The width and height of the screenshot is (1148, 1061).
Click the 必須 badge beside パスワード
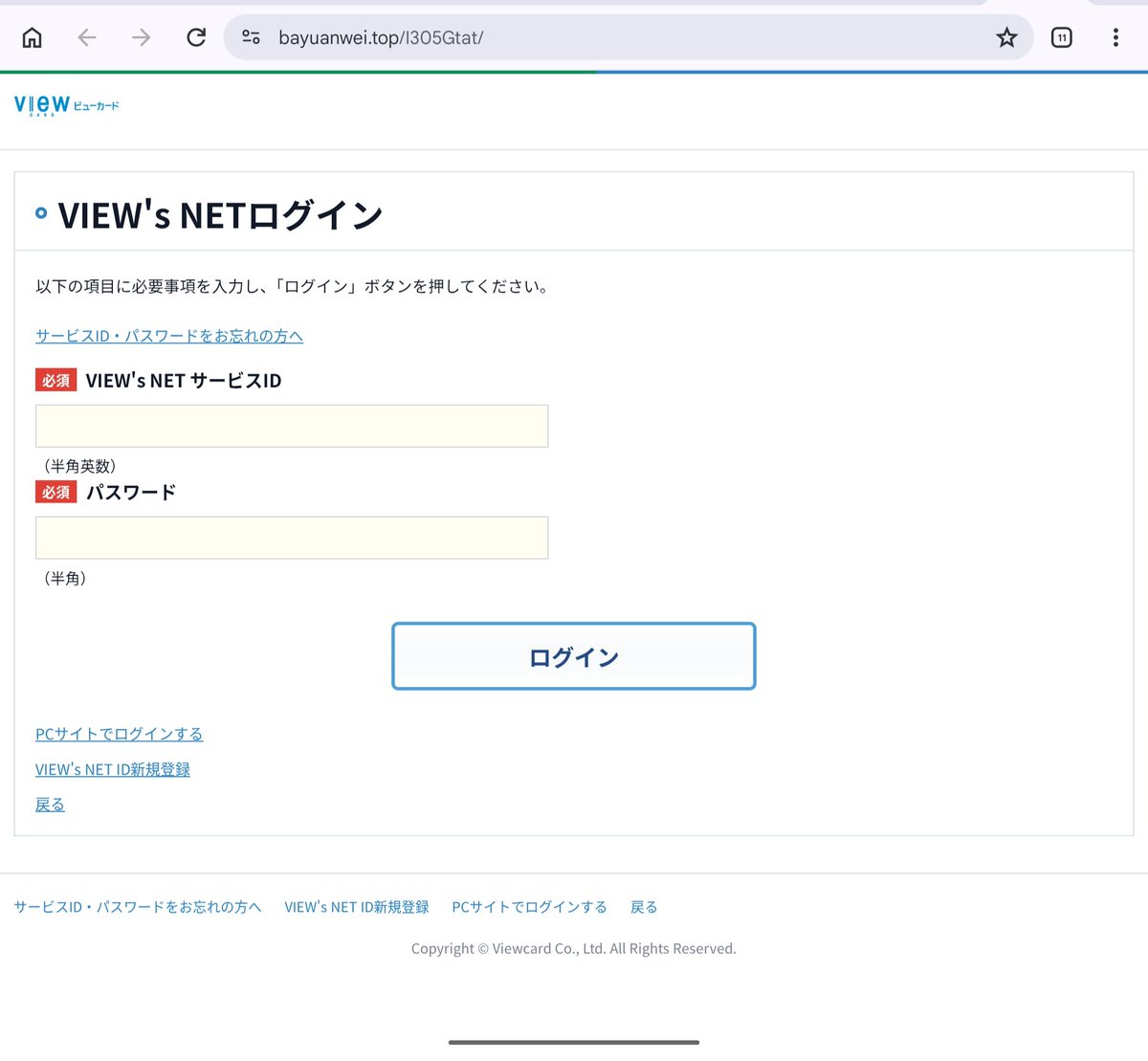[55, 493]
